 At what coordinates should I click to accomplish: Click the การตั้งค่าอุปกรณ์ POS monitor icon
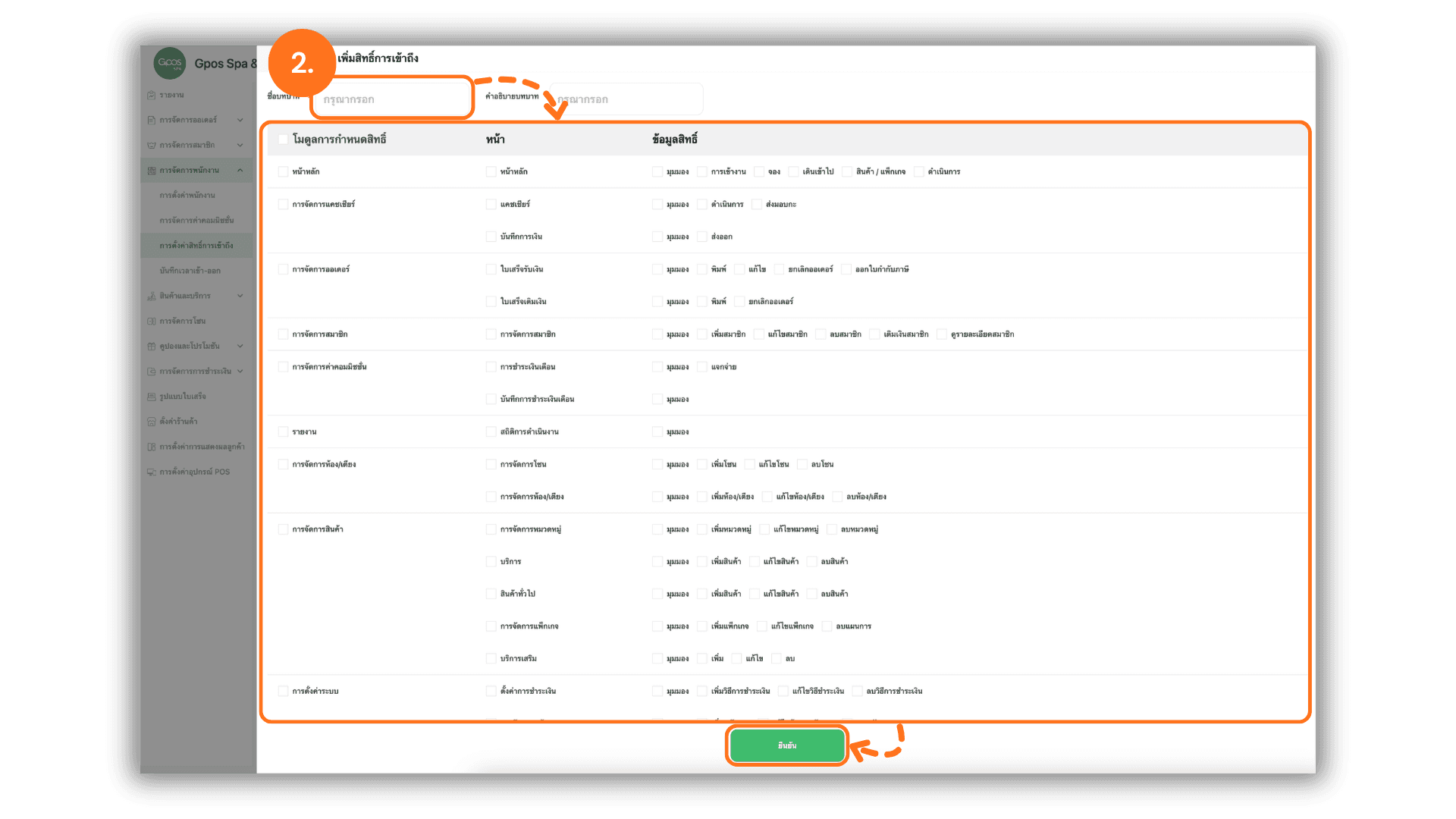152,472
